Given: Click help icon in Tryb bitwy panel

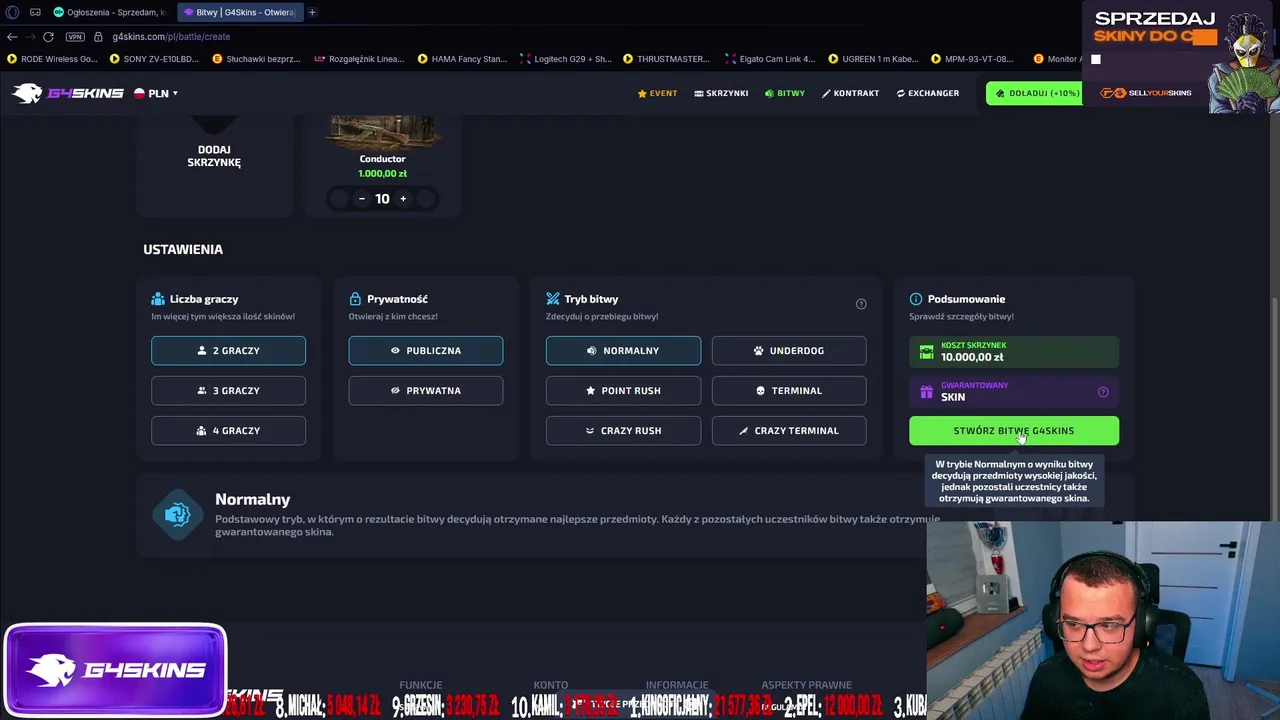Looking at the screenshot, I should 861,304.
